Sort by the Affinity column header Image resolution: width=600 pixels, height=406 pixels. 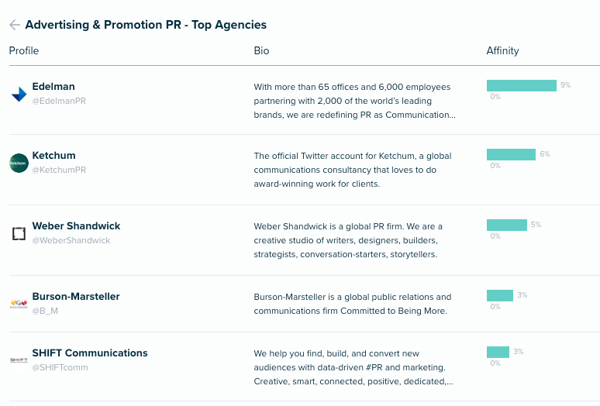pyautogui.click(x=502, y=51)
